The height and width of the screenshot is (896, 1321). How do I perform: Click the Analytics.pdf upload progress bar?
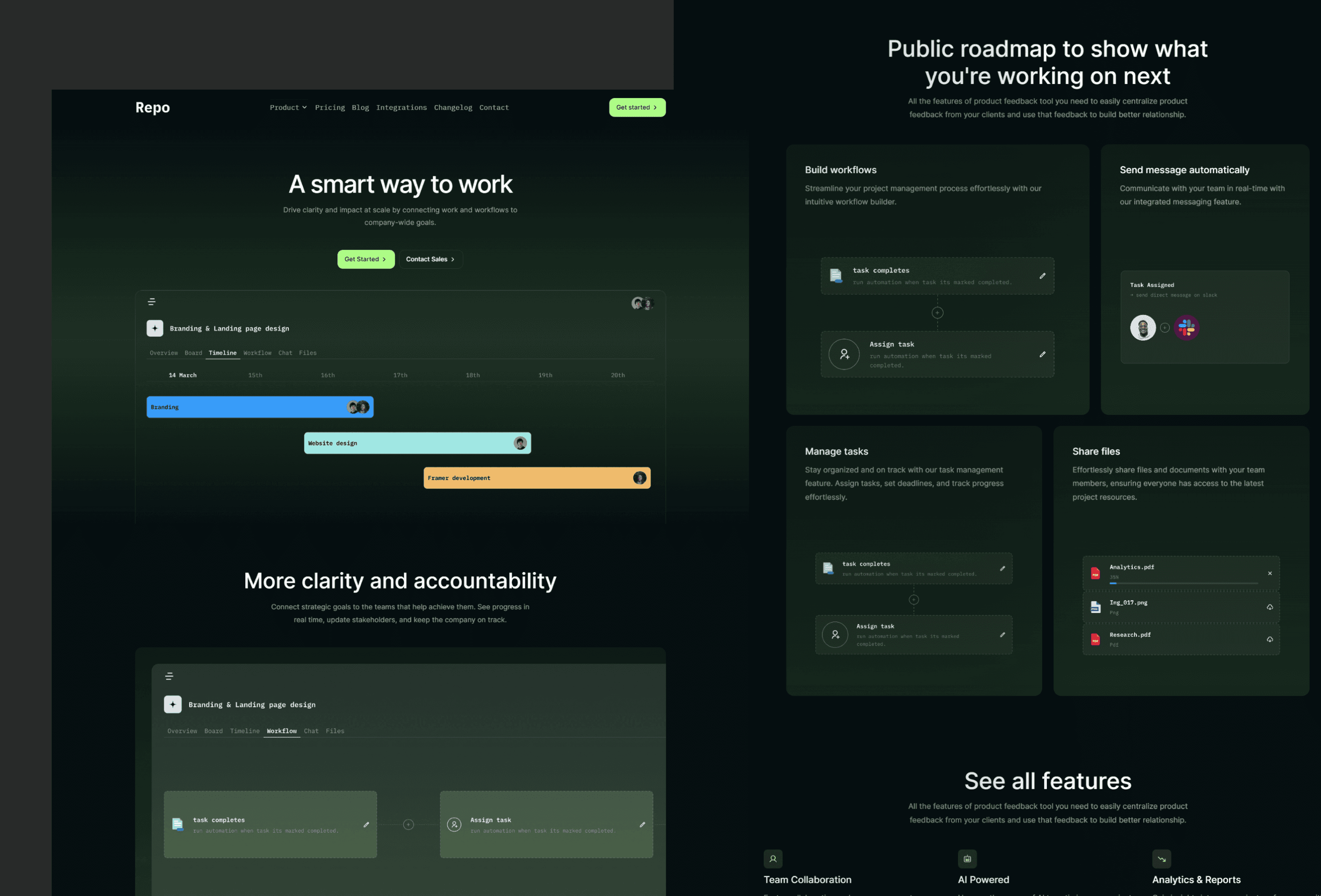pos(1183,583)
